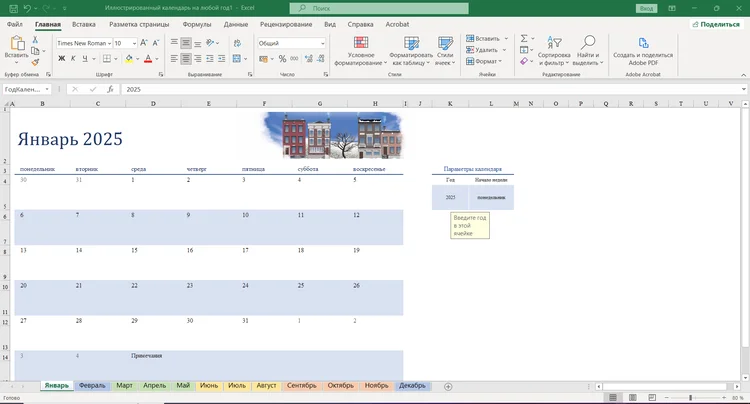
Task: Click the Copy icon in clipboard group
Action: click(35, 51)
